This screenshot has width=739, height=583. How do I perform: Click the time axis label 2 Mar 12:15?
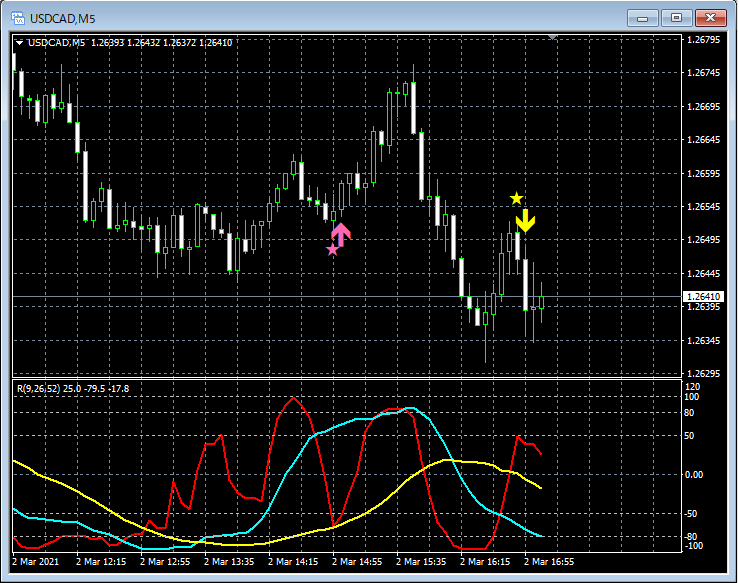(x=101, y=562)
